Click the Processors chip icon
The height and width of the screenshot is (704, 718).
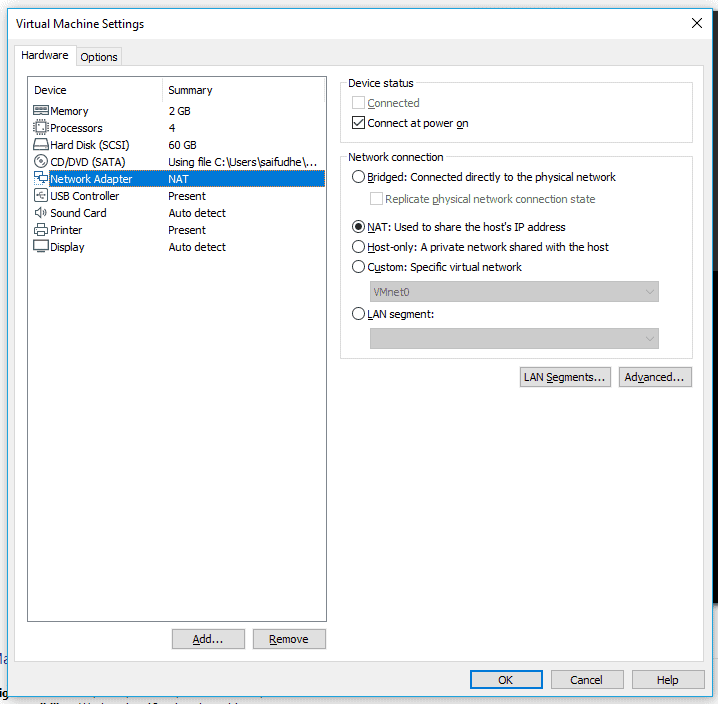point(41,127)
